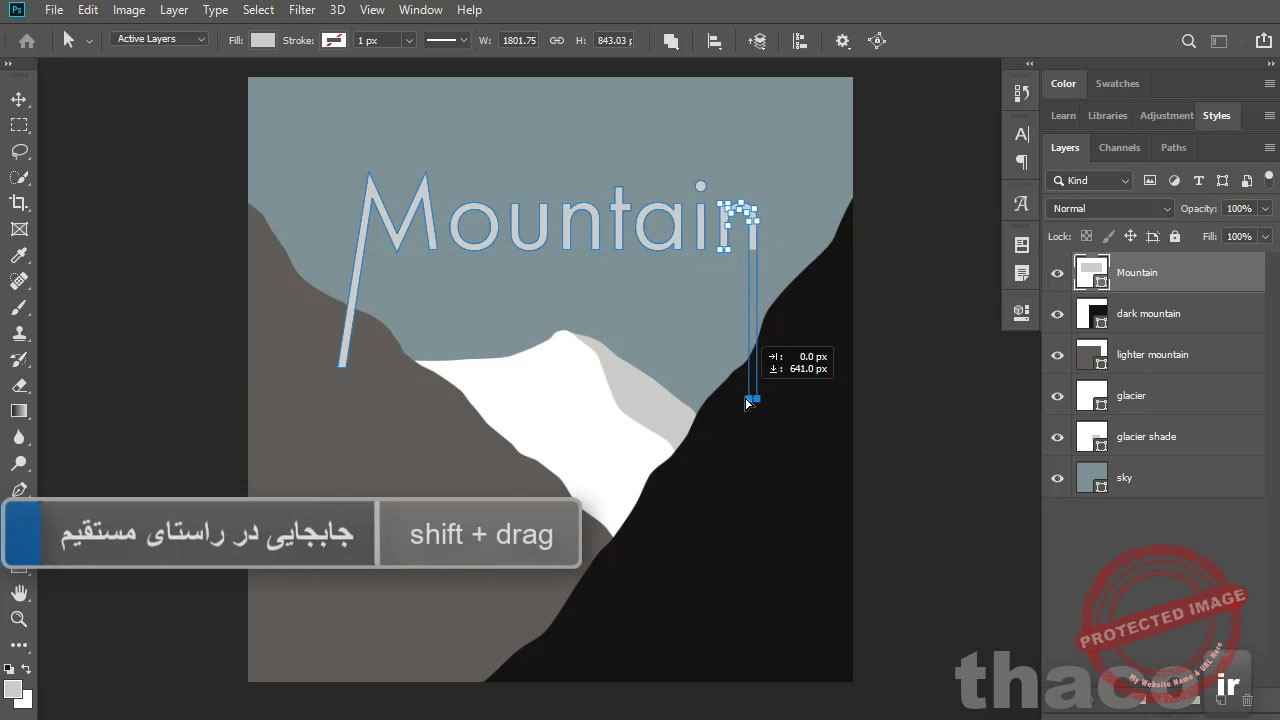Select the Zoom tool
The image size is (1280, 720).
(x=18, y=619)
